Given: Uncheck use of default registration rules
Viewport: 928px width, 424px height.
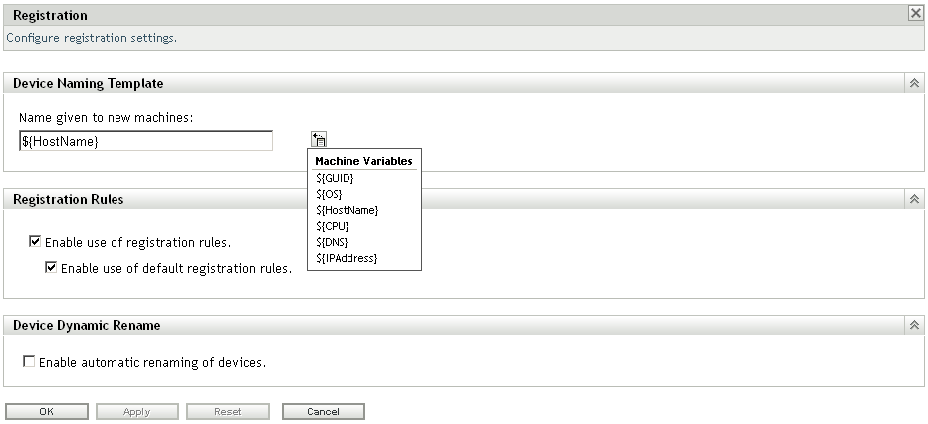Looking at the screenshot, I should click(52, 268).
